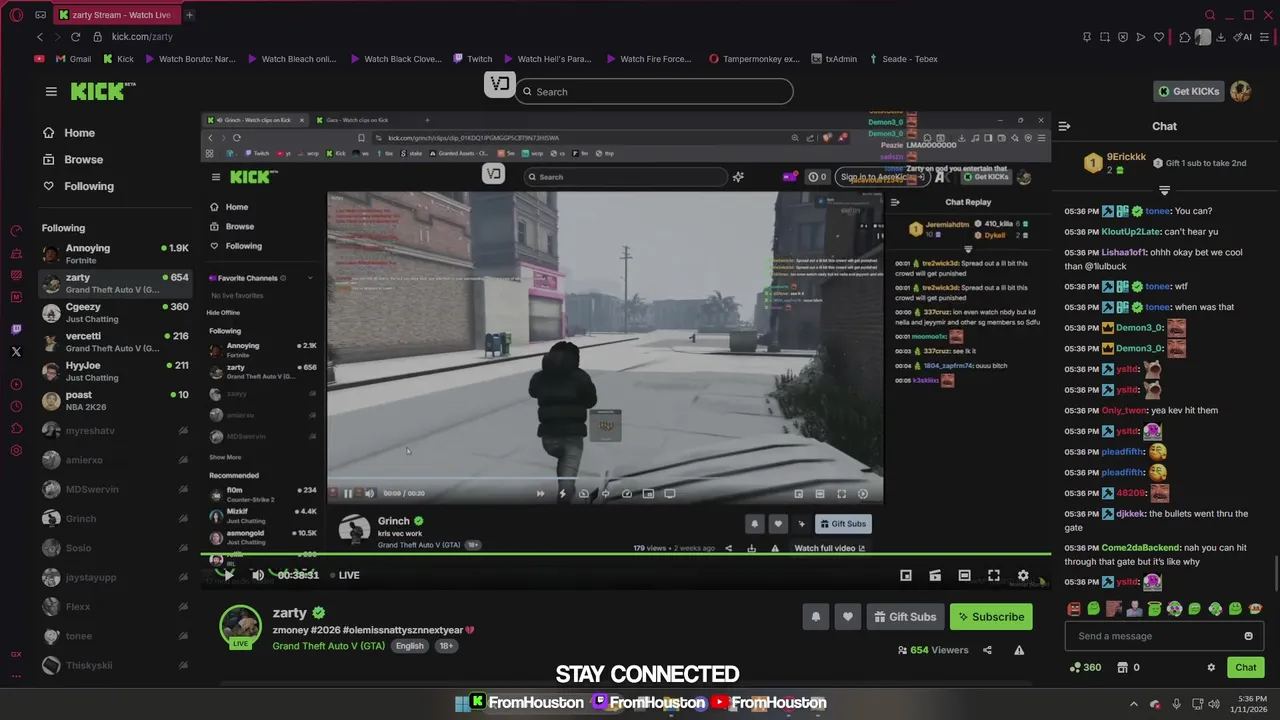Open Following in sidebar navigation
The height and width of the screenshot is (720, 1280).
[x=78, y=186]
